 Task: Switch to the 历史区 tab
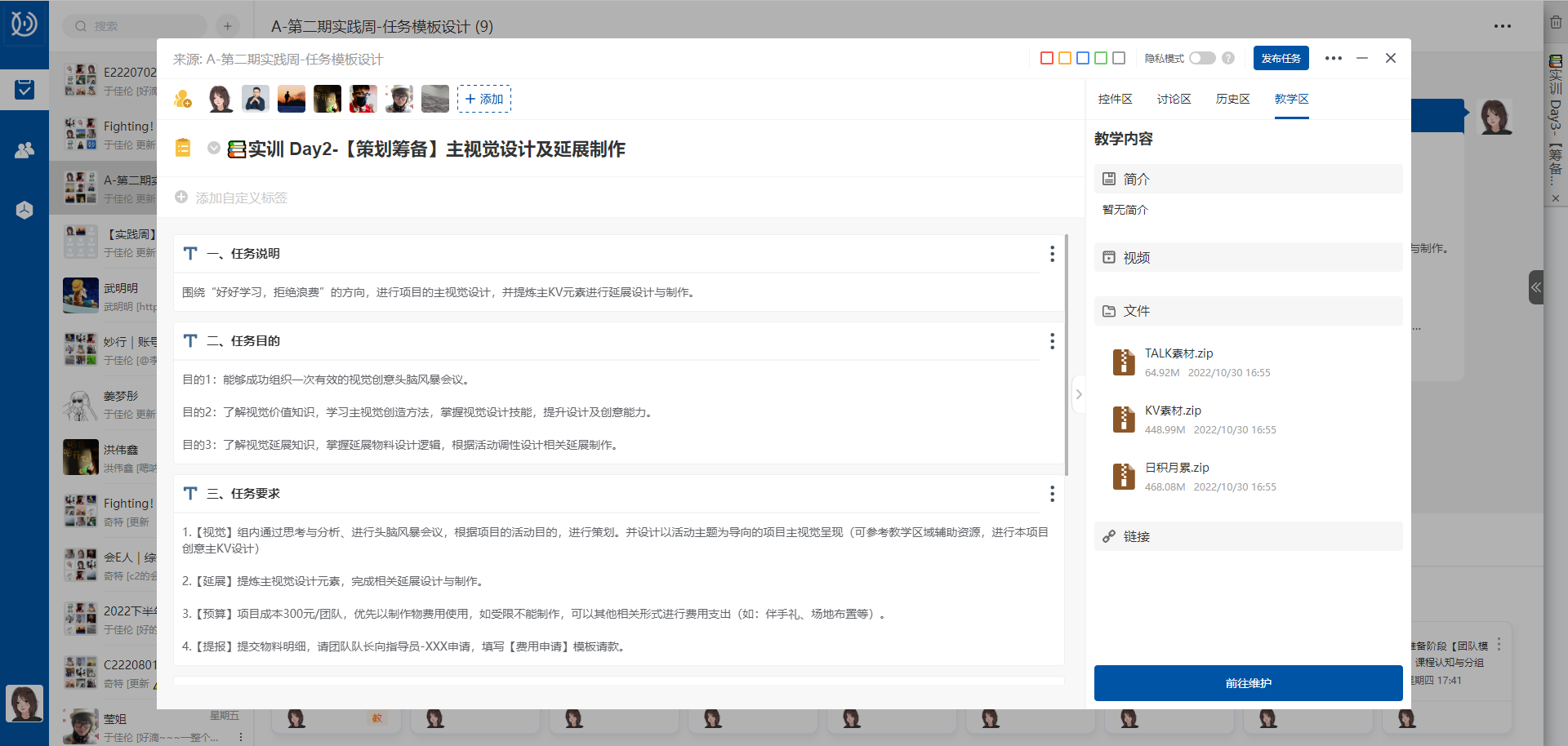(1232, 99)
